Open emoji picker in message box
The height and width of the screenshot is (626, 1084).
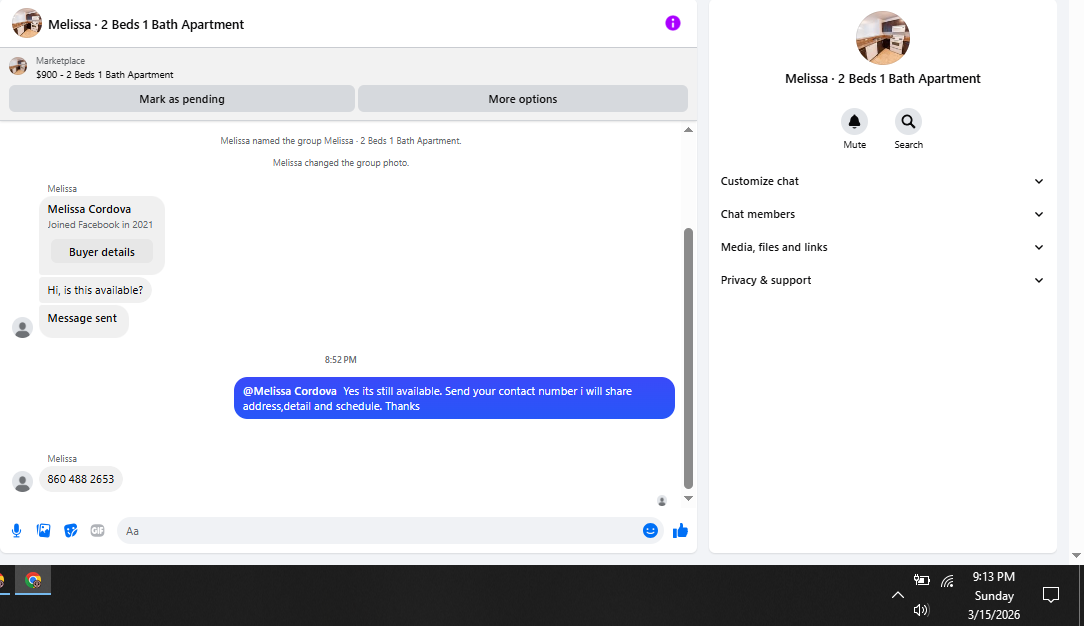650,531
